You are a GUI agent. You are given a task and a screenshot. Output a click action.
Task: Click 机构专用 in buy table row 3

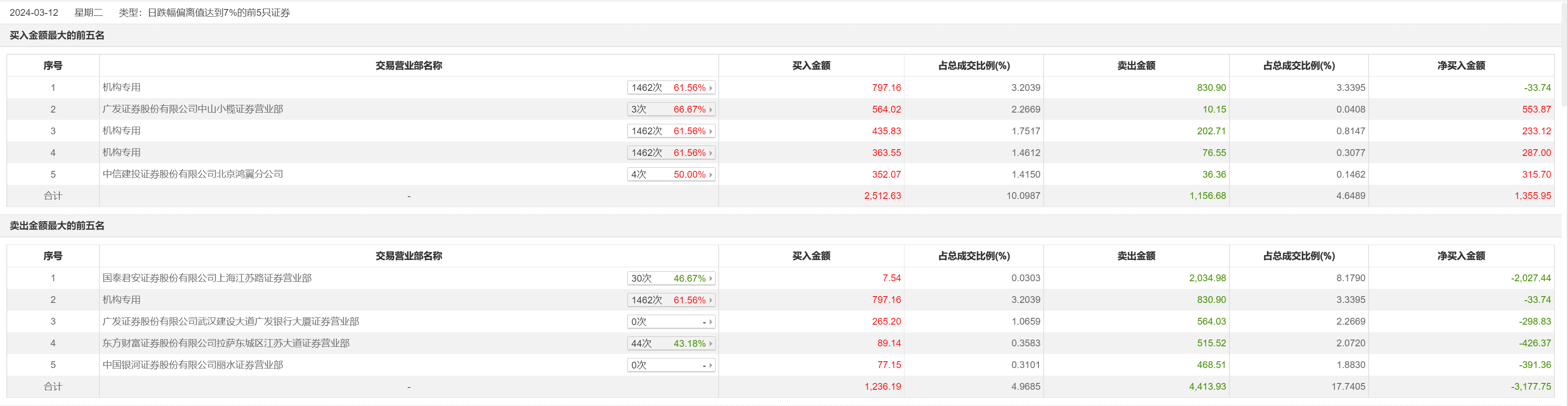click(x=121, y=131)
